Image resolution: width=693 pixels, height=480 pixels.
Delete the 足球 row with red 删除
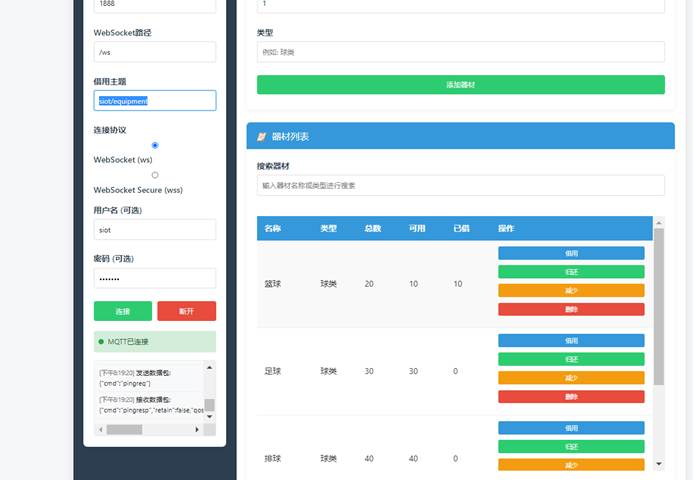571,397
